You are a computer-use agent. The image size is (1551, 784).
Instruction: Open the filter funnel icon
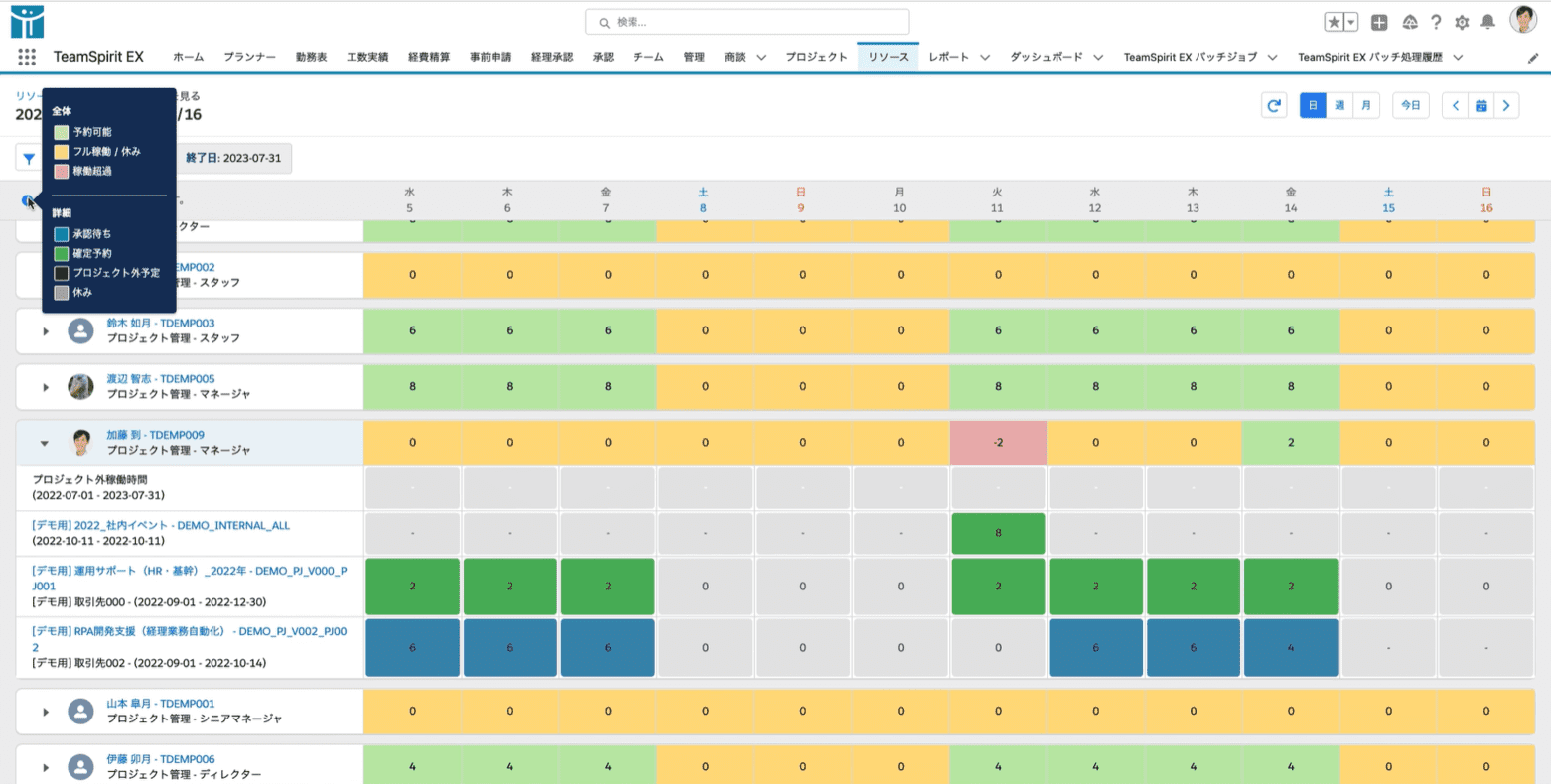tap(29, 159)
